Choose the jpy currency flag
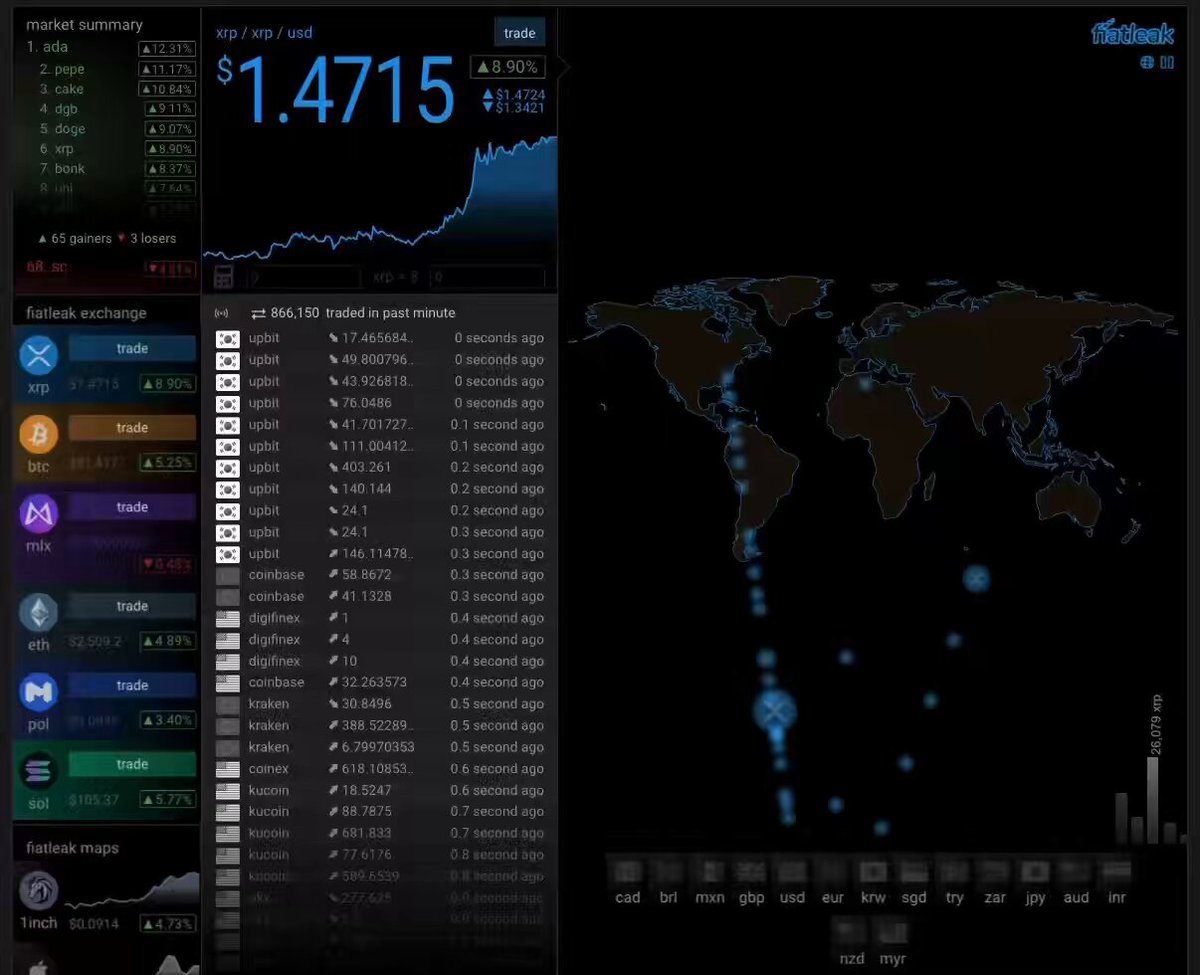The height and width of the screenshot is (975, 1200). (1035, 871)
